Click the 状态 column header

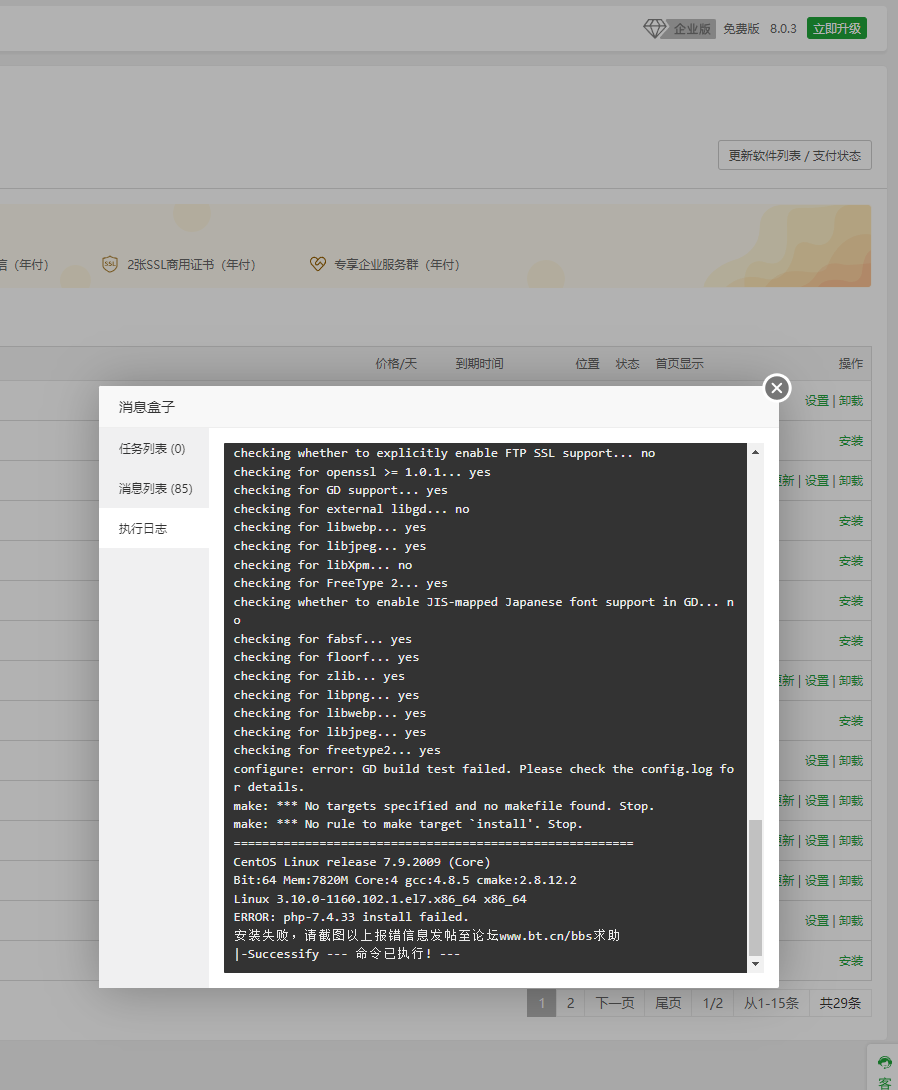[627, 364]
